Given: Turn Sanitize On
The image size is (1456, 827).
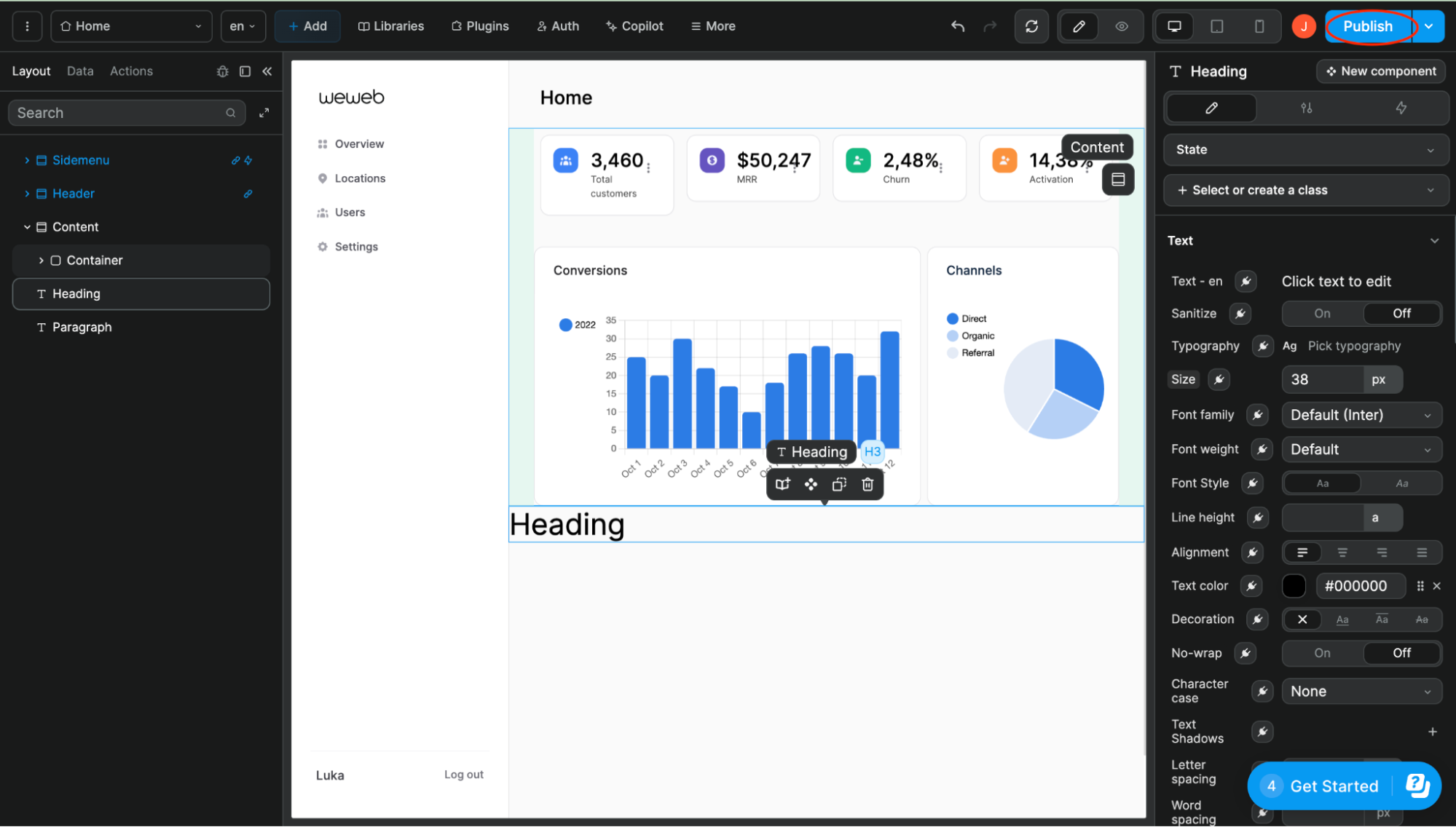Looking at the screenshot, I should coord(1322,314).
